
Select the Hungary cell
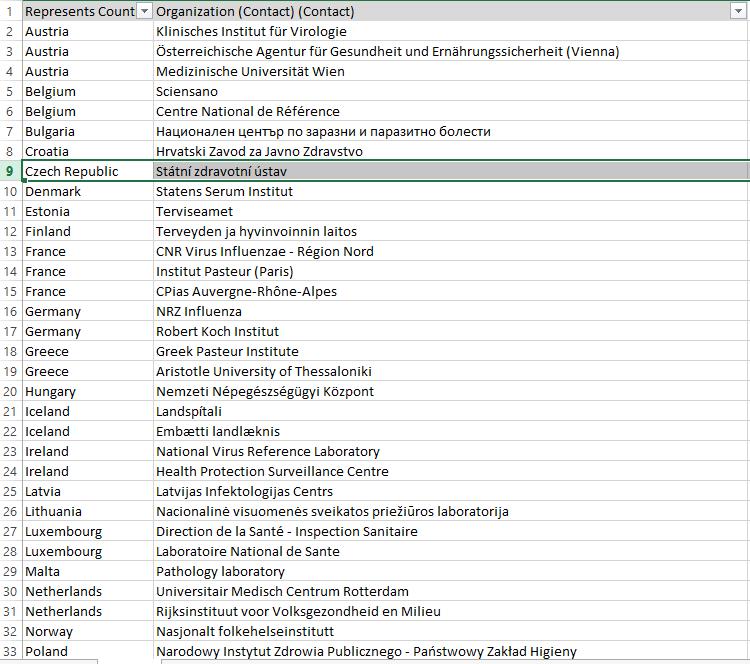[x=88, y=391]
